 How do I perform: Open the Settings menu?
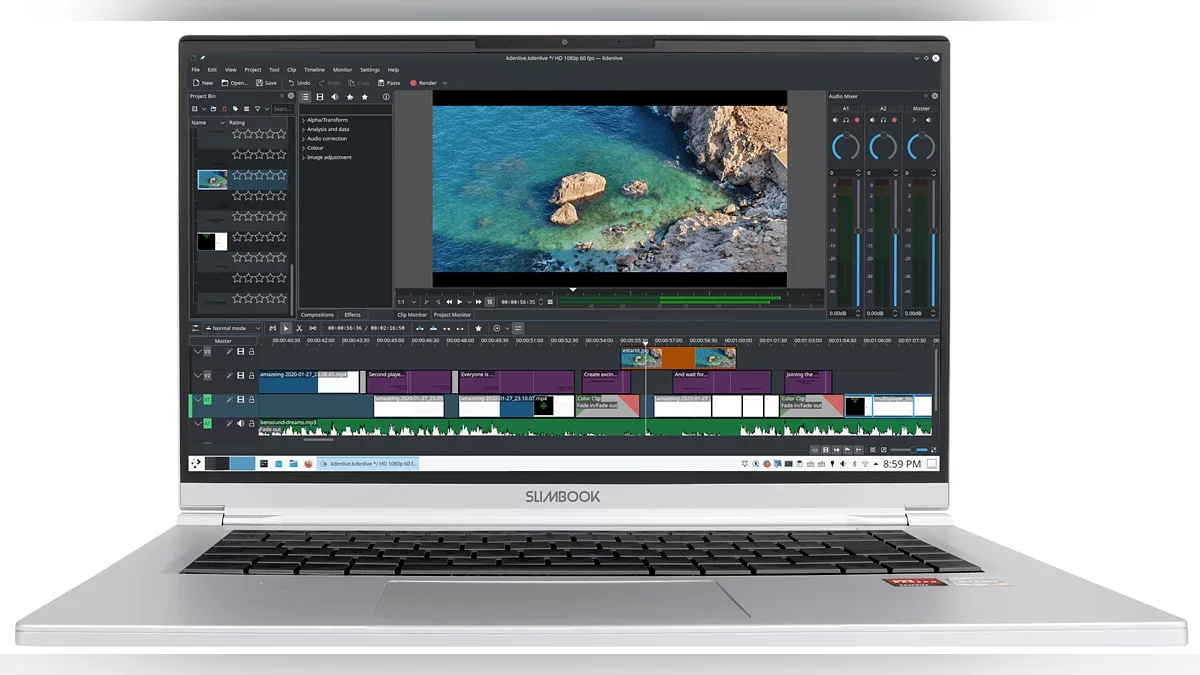click(370, 70)
